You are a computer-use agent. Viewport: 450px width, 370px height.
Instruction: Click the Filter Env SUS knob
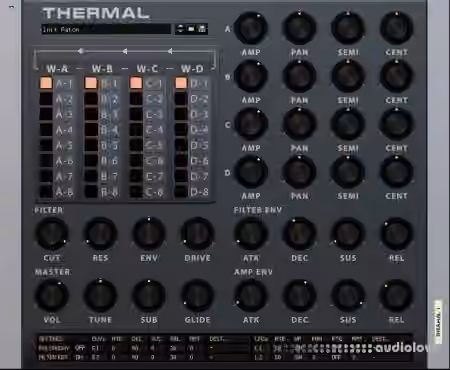(x=348, y=234)
